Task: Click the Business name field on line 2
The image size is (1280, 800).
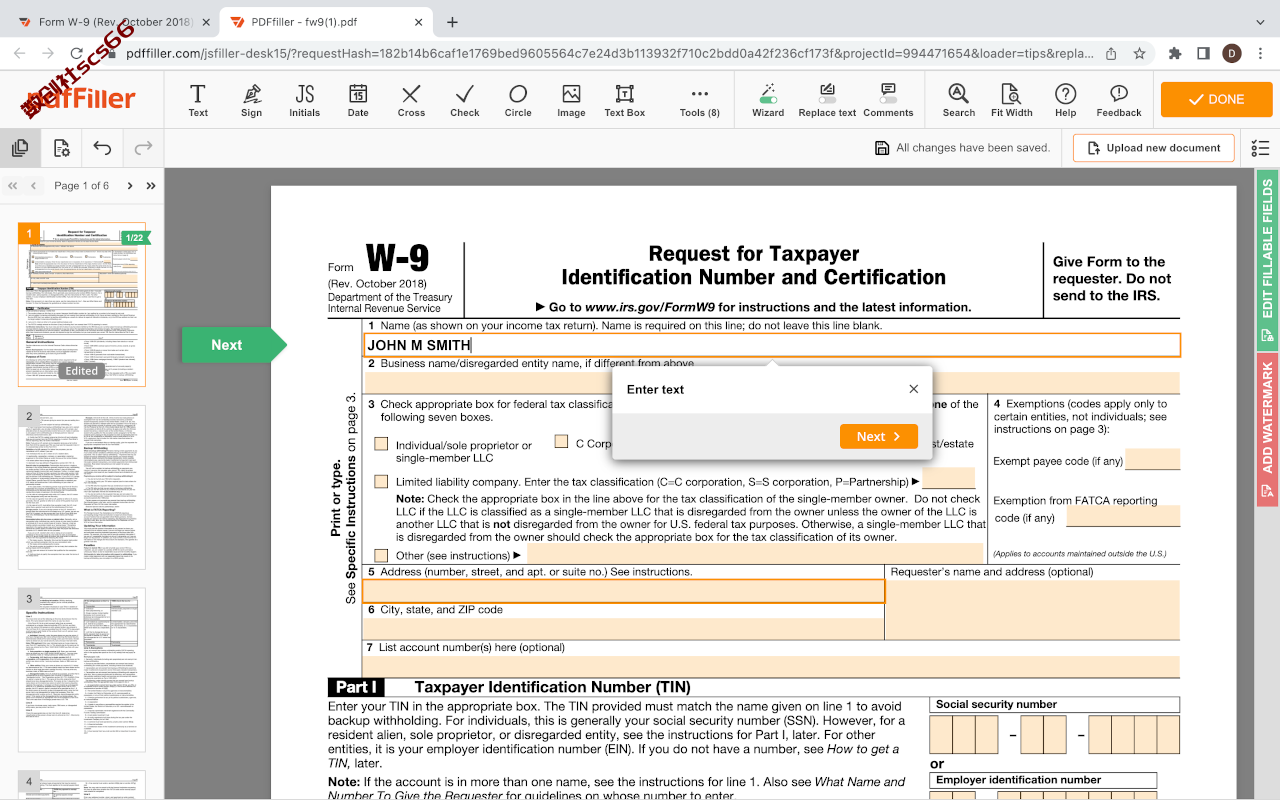Action: [x=772, y=383]
